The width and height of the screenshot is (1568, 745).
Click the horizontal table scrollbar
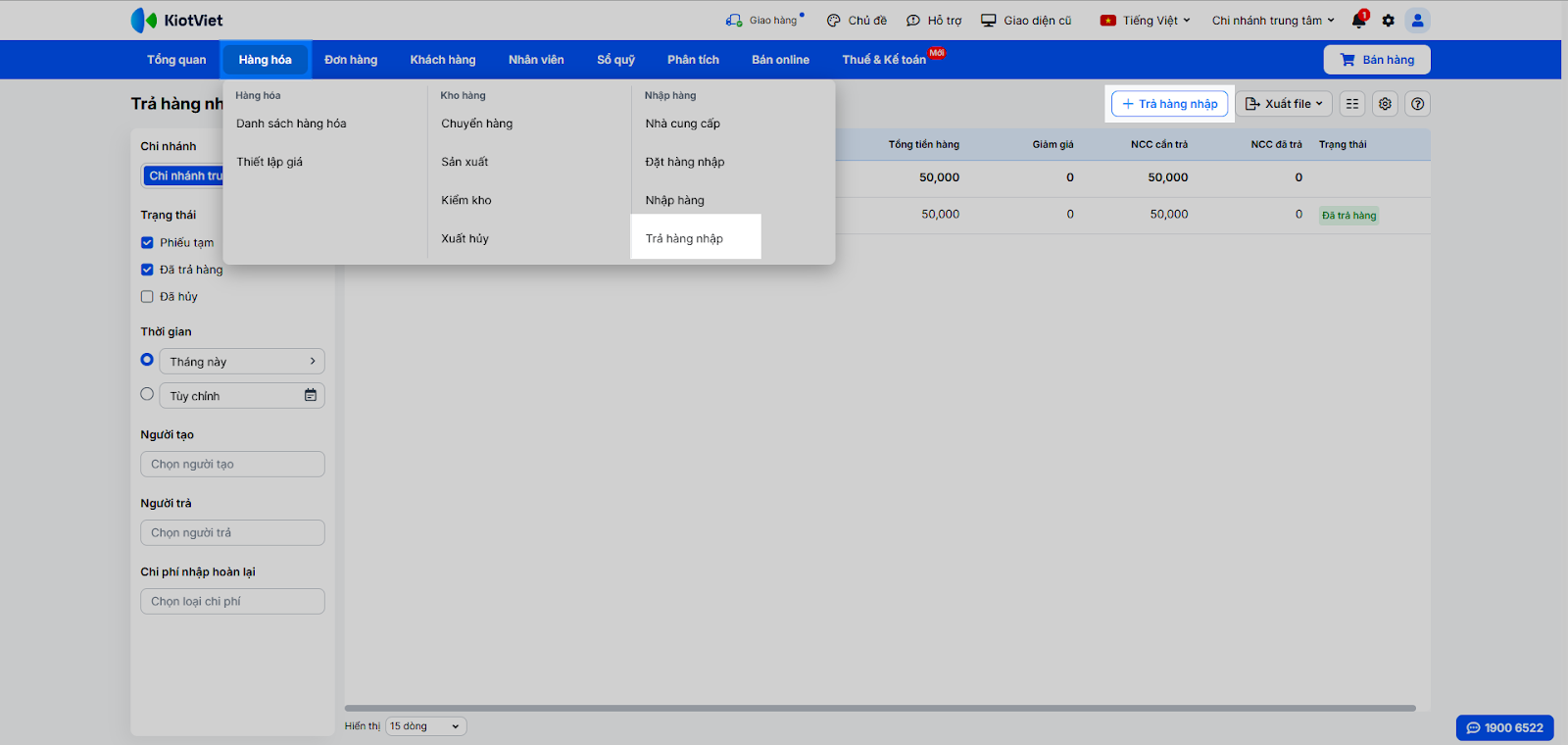880,708
